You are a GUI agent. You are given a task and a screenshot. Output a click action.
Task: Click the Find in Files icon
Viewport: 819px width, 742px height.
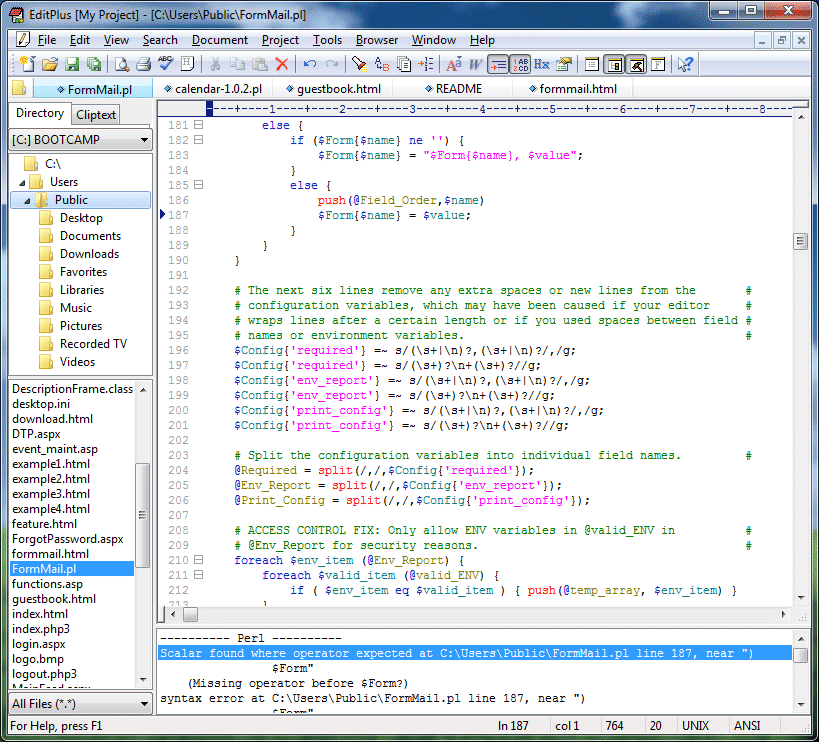click(404, 64)
